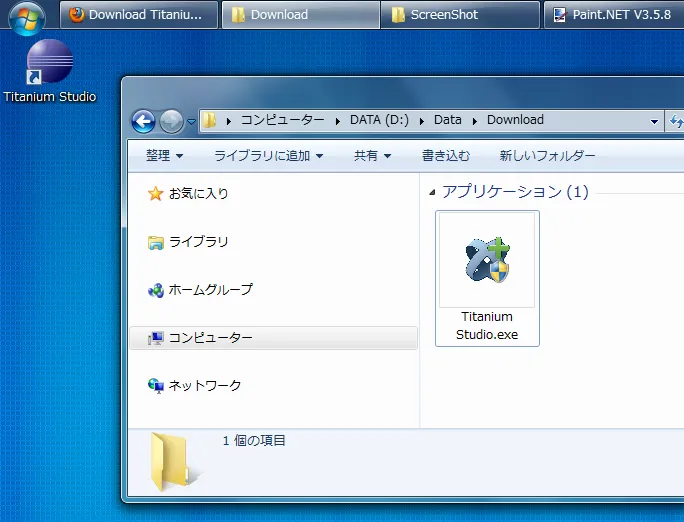Image resolution: width=684 pixels, height=522 pixels.
Task: Click the refresh button by address bar
Action: point(675,121)
